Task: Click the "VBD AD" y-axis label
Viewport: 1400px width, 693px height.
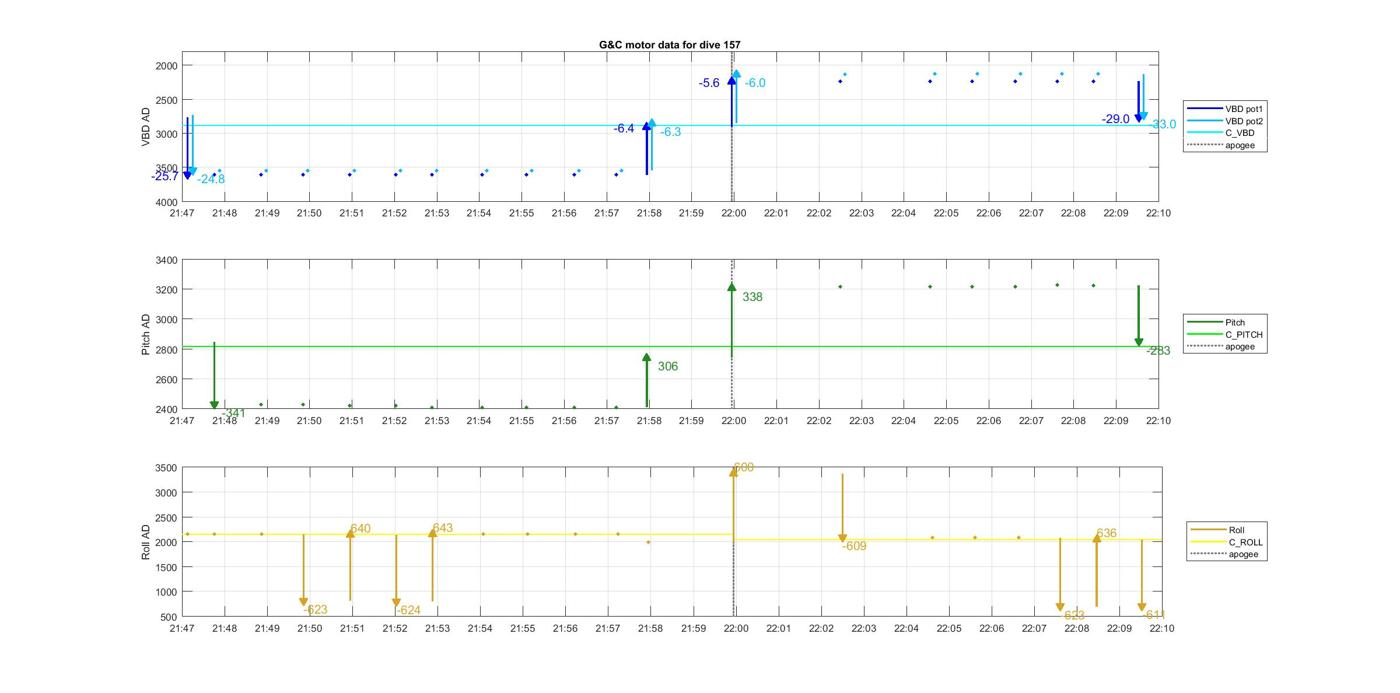Action: point(146,126)
